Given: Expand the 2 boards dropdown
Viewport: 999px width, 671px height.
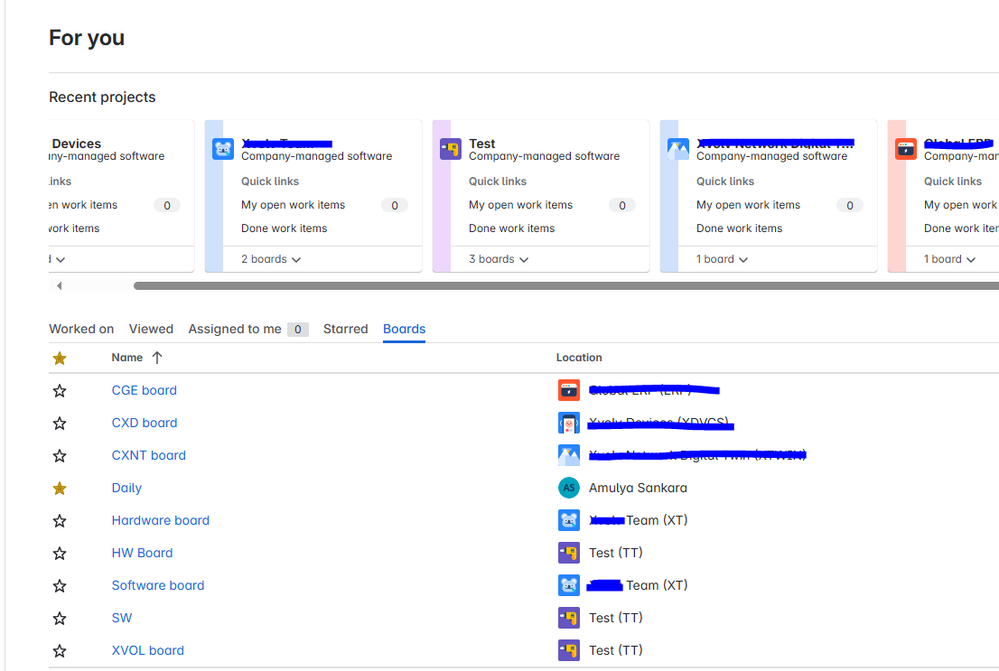Looking at the screenshot, I should click(x=271, y=259).
